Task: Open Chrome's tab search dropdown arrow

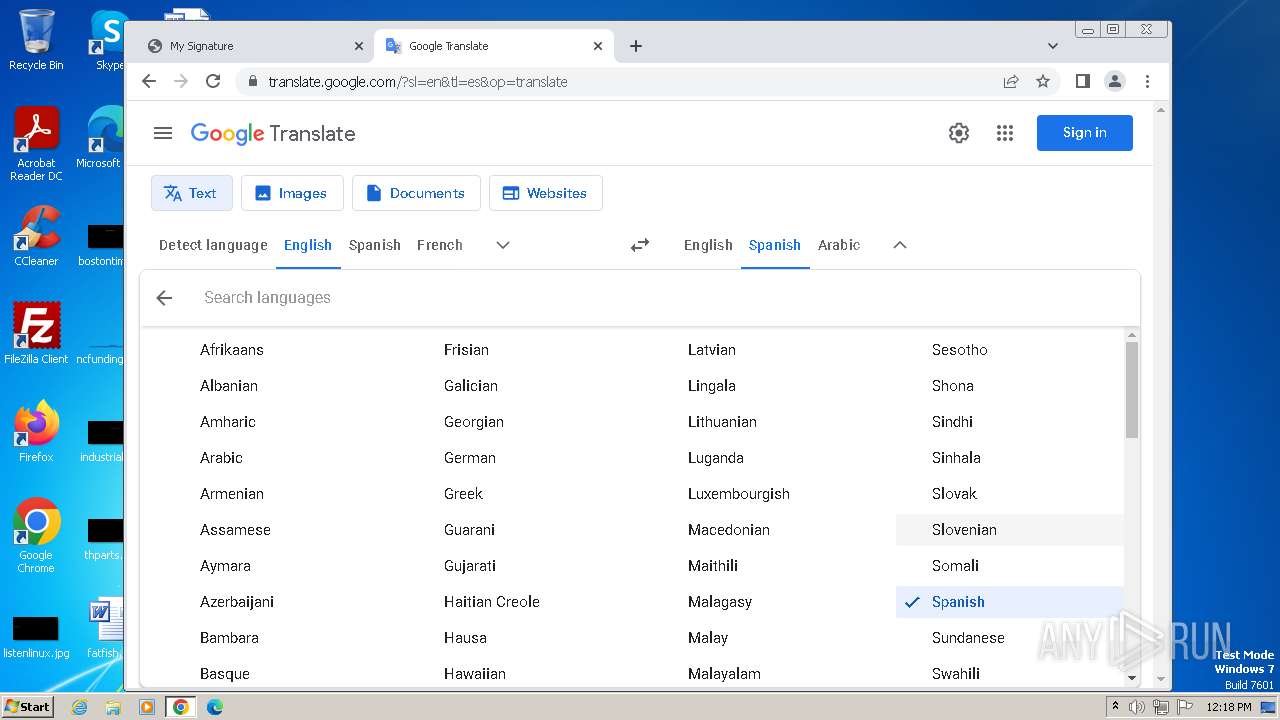Action: click(x=1053, y=46)
